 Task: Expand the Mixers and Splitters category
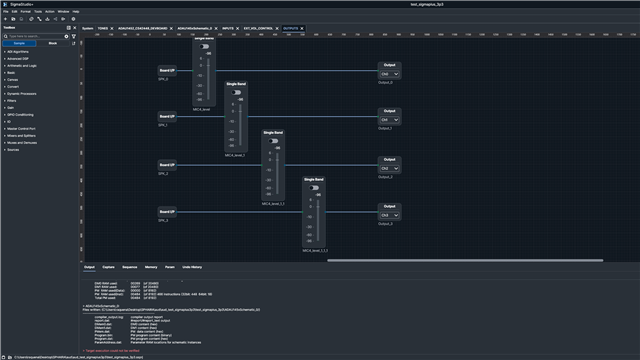tap(4, 136)
